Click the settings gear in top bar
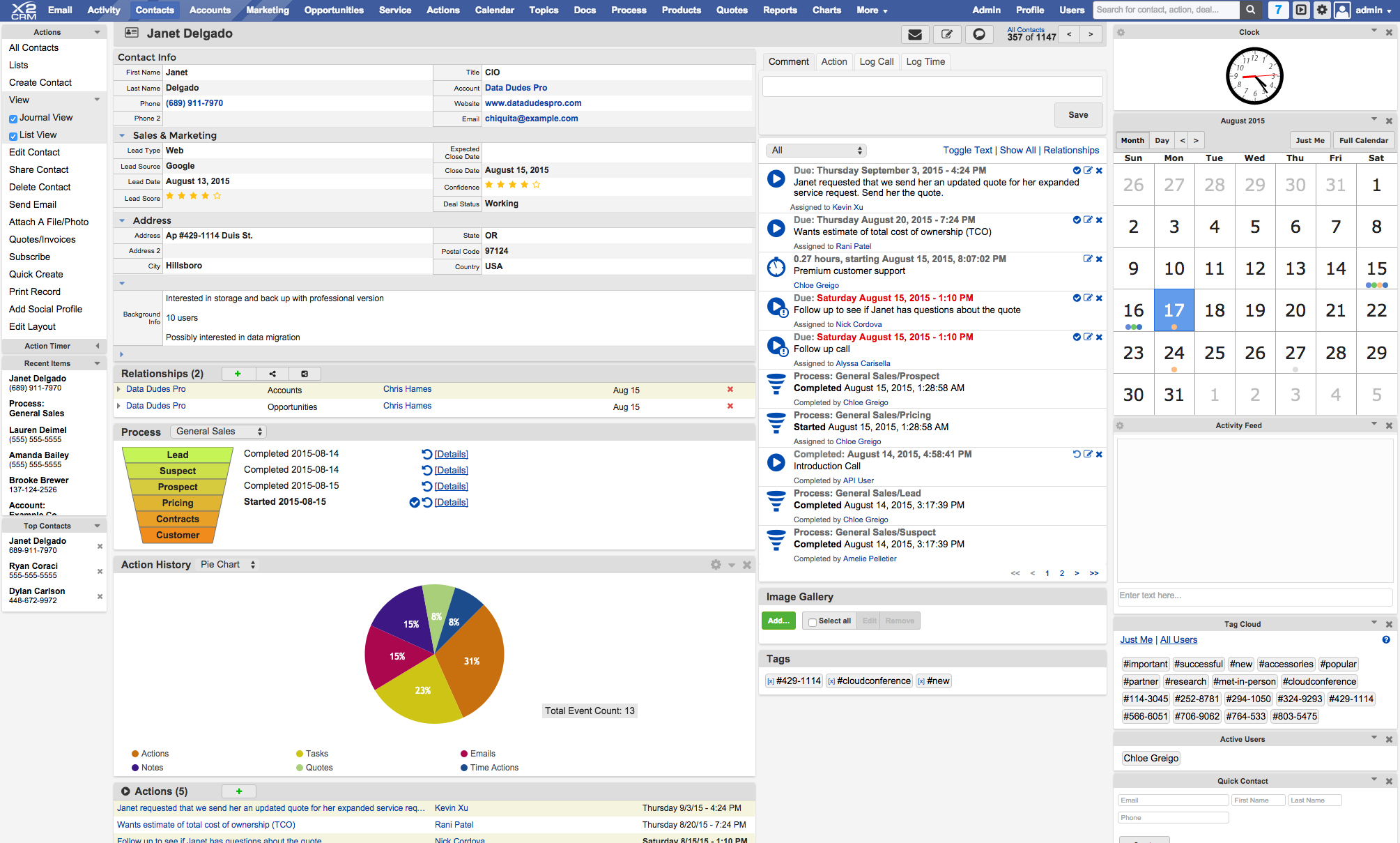The image size is (1400, 843). (x=1322, y=10)
